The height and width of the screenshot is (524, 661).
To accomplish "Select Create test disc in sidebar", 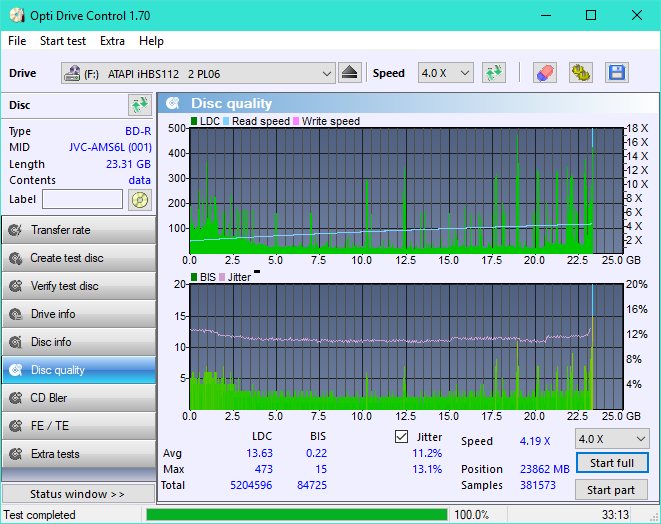I will click(x=79, y=258).
